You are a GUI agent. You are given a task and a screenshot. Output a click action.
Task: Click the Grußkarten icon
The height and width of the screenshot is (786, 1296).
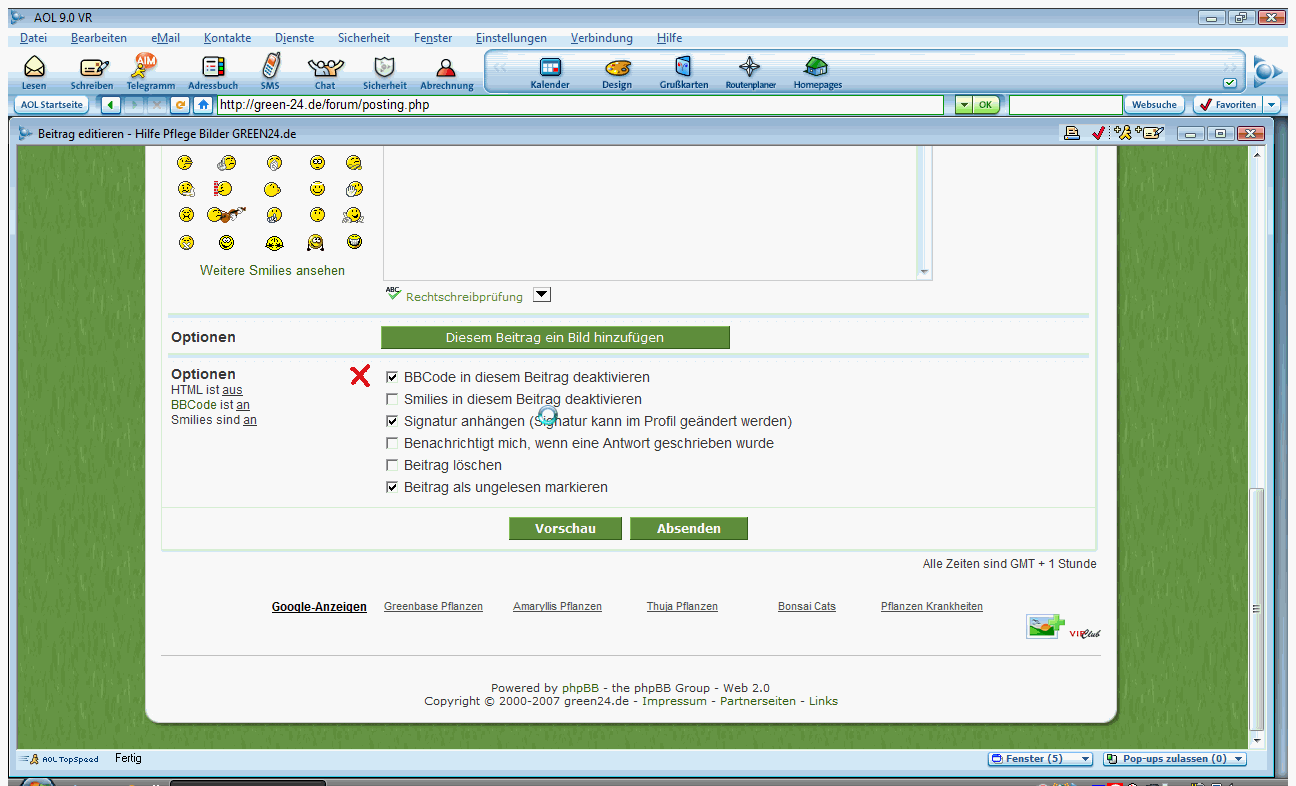(x=684, y=68)
